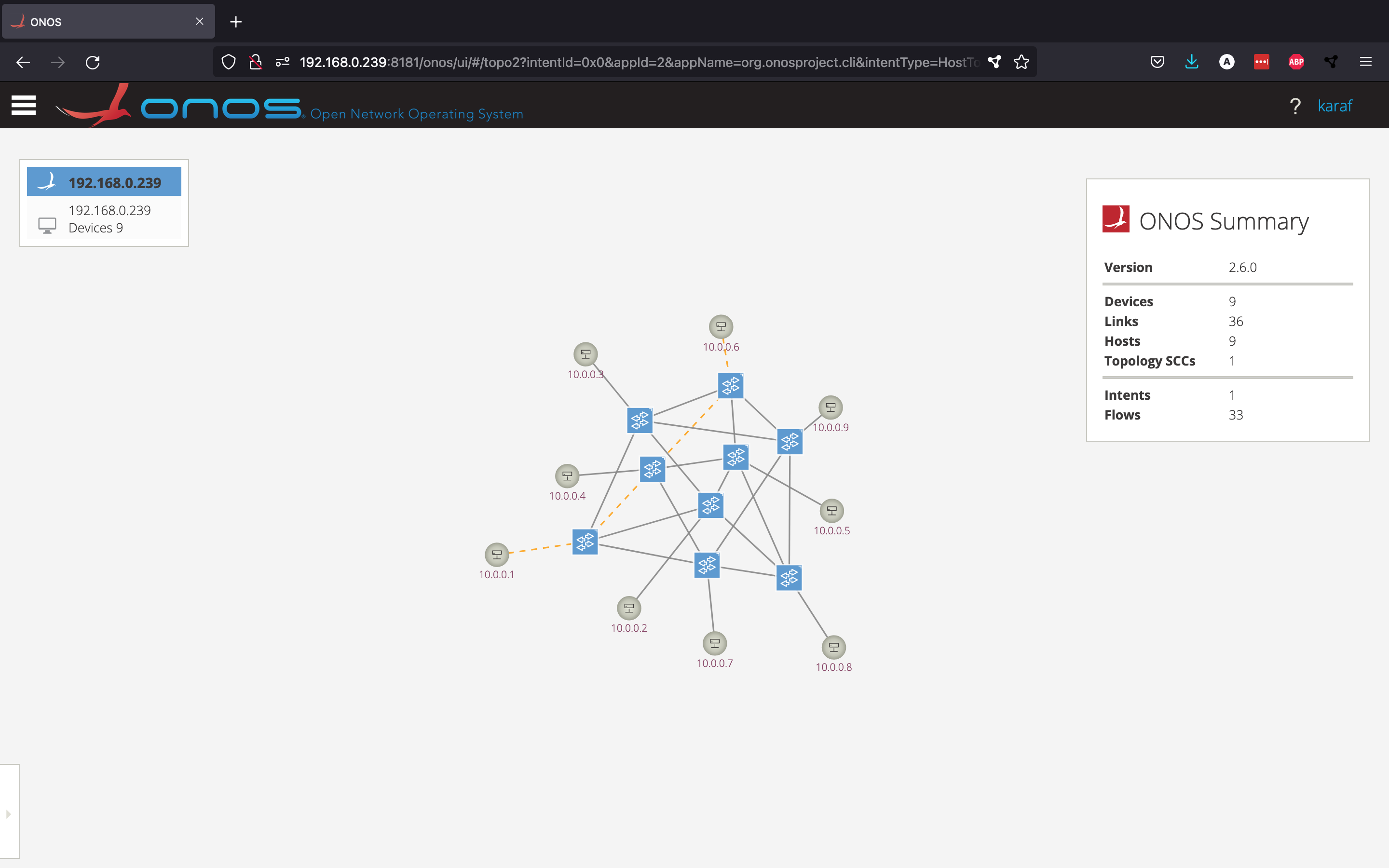Click the browser back arrow
This screenshot has height=868, width=1389.
tap(23, 62)
